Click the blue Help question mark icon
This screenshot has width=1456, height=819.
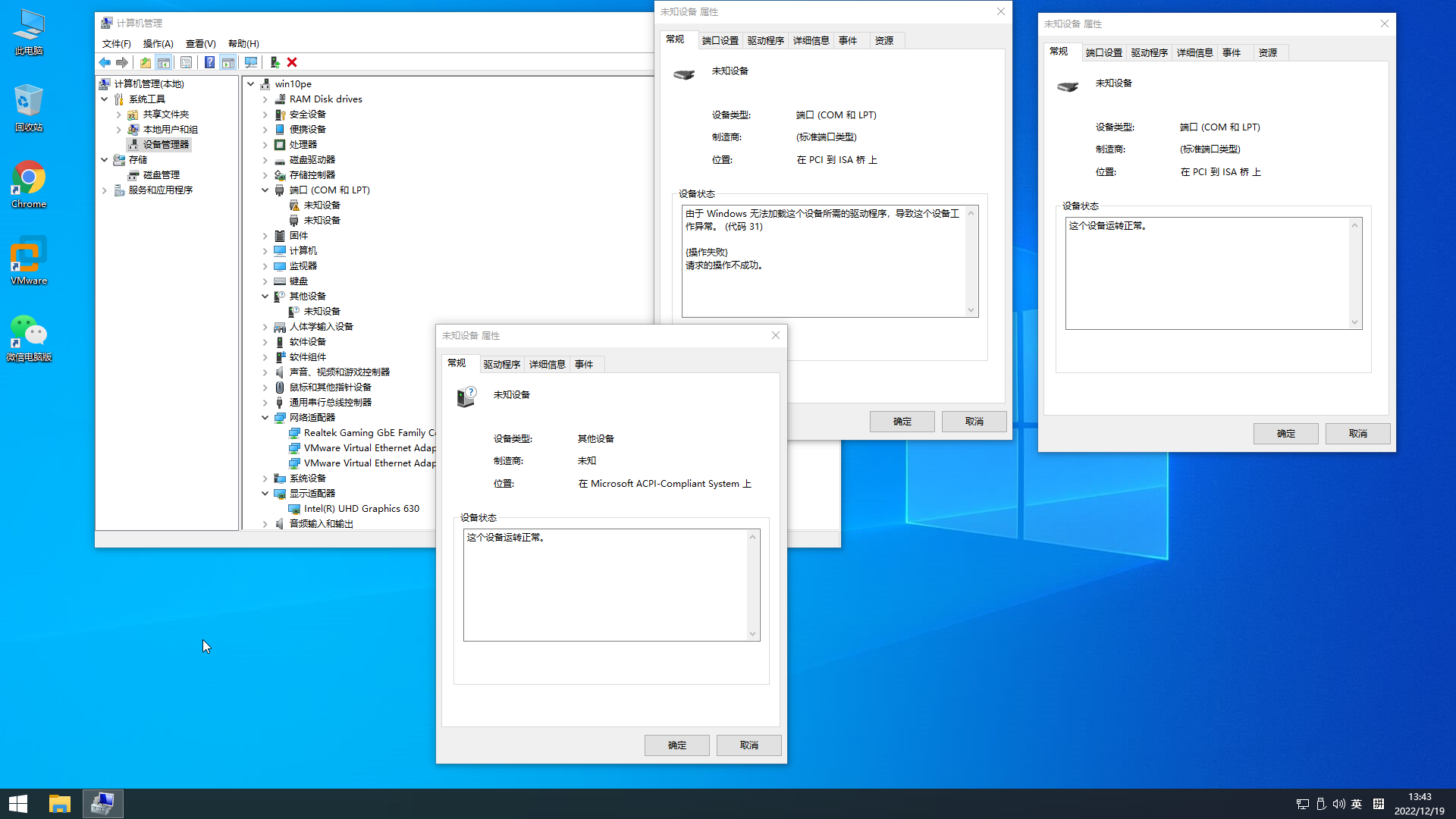click(210, 62)
